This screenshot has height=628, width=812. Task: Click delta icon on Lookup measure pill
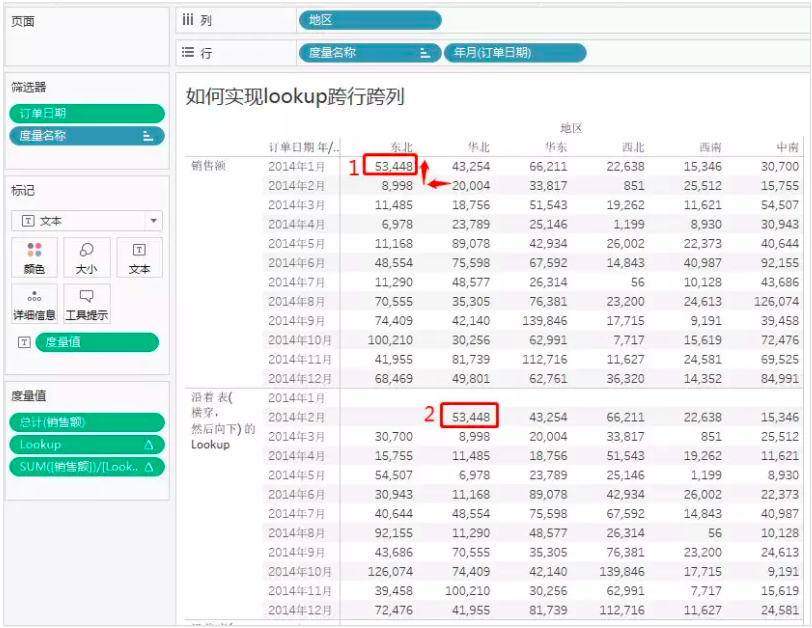[x=149, y=445]
